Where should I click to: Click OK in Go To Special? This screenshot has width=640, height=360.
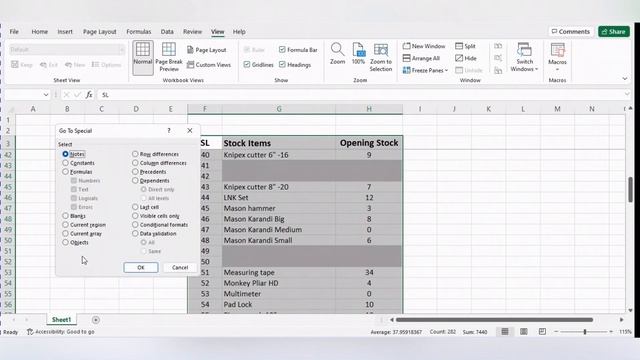(x=141, y=267)
